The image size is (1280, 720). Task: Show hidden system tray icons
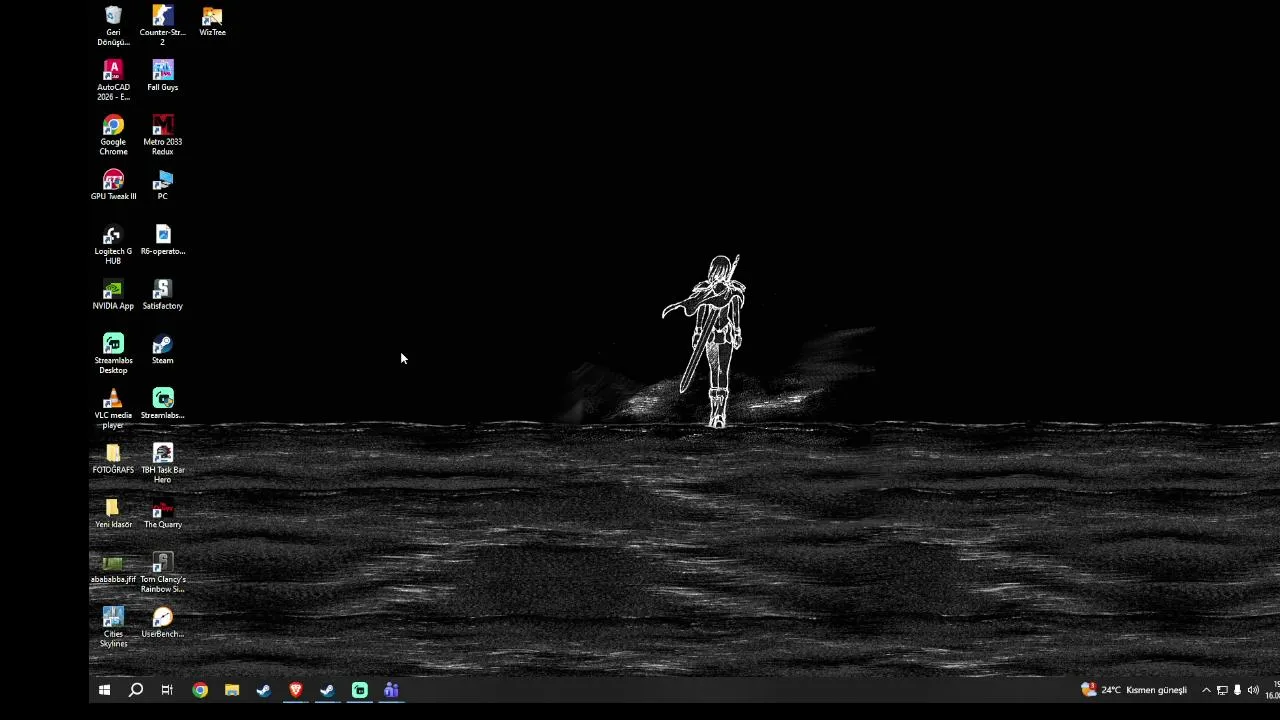point(1206,690)
